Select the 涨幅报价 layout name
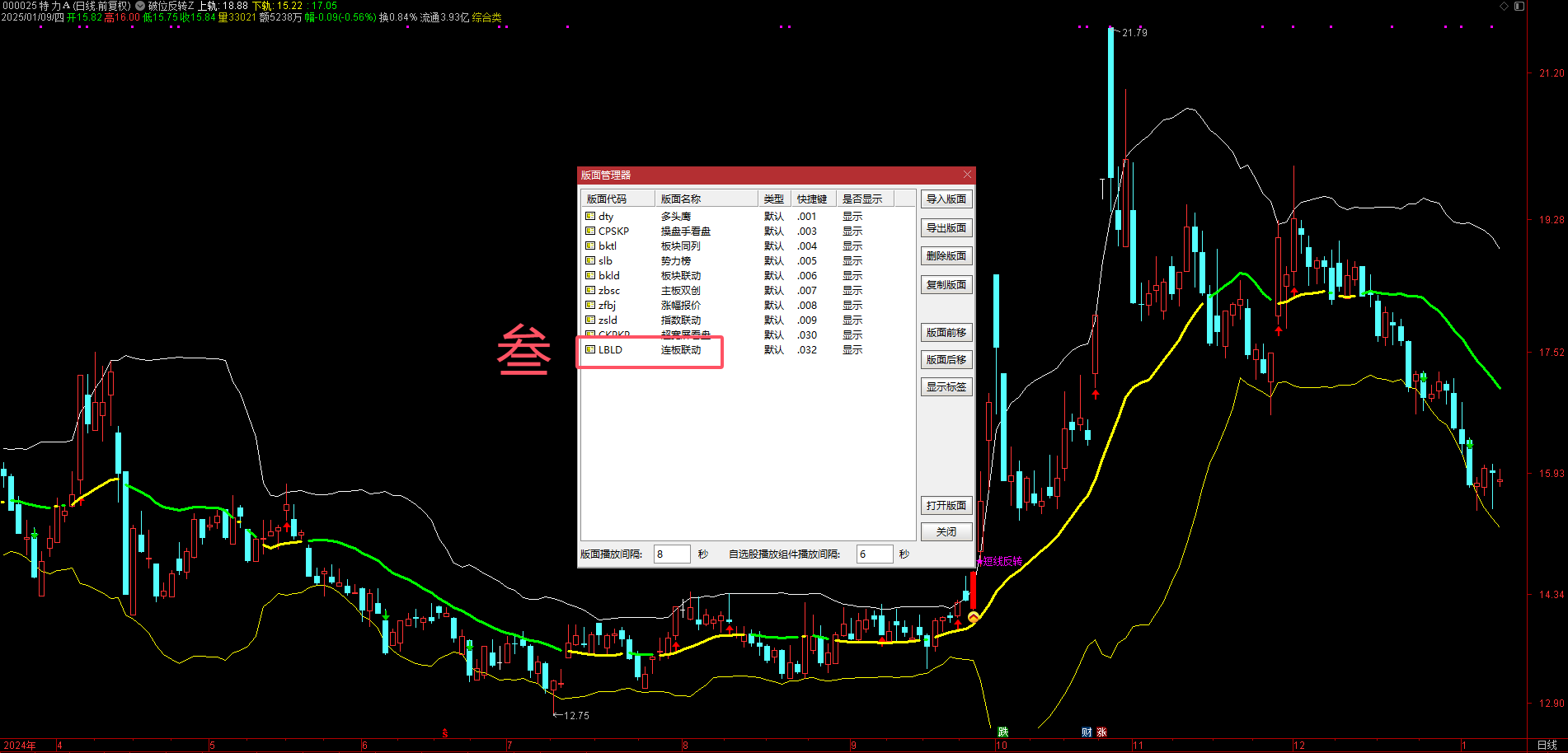Screen dimensions: 1568x753 click(x=681, y=306)
